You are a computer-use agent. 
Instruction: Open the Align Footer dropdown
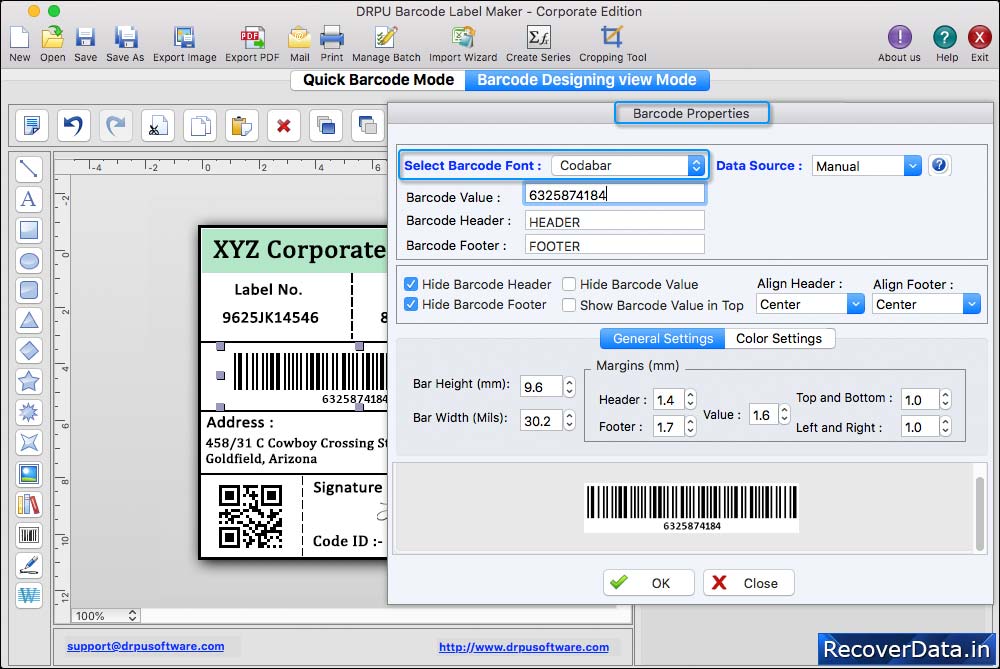[926, 304]
